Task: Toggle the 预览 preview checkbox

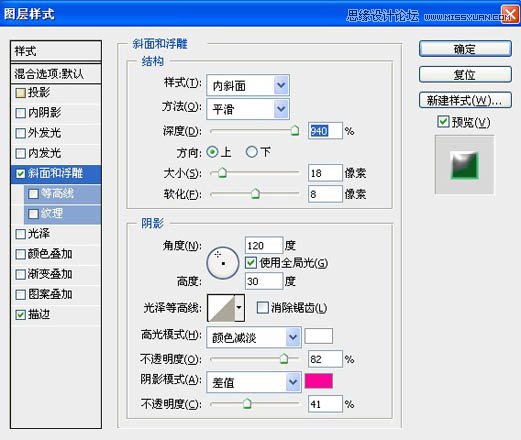Action: pyautogui.click(x=443, y=122)
